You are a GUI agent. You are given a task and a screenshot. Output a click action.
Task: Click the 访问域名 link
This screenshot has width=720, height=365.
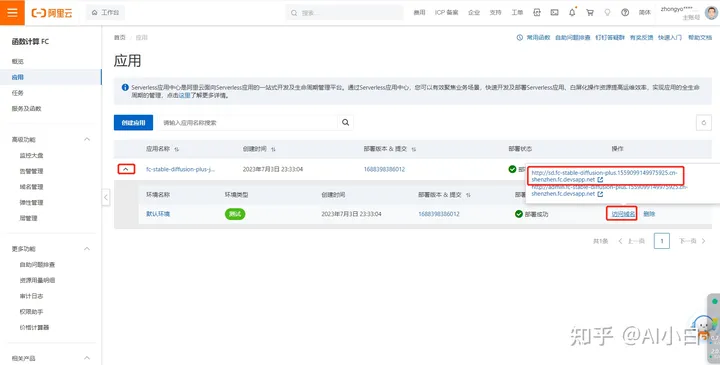[623, 214]
